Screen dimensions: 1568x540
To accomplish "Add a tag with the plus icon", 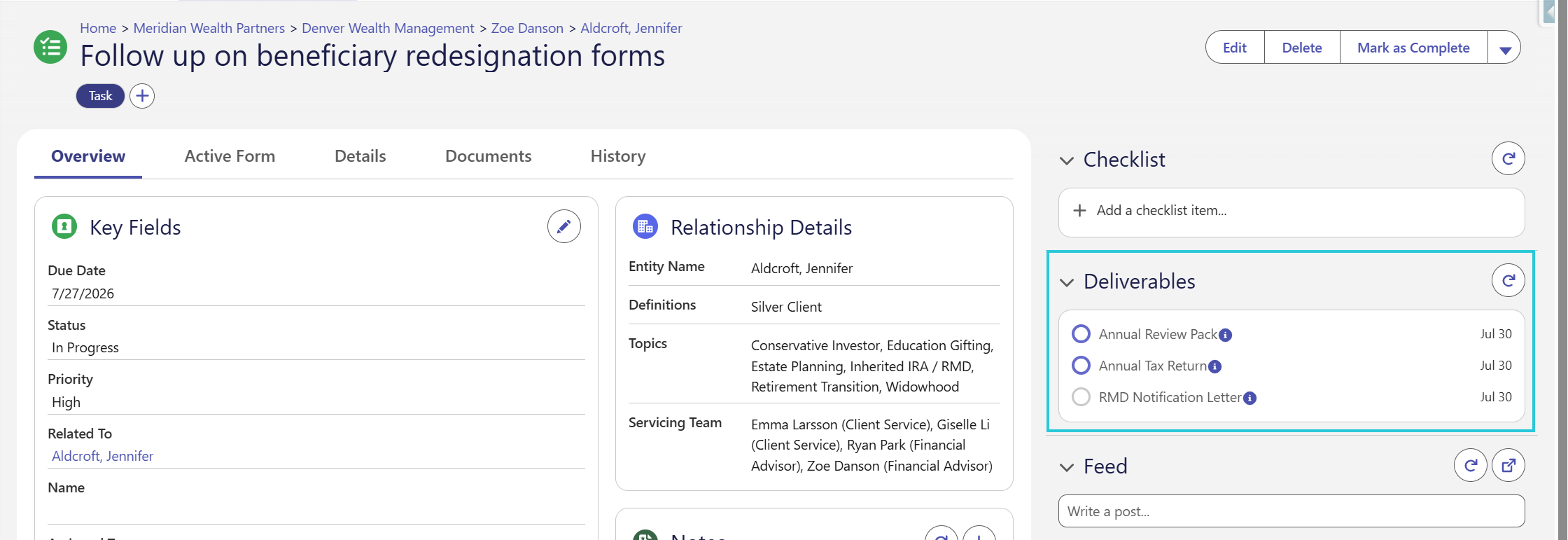I will coord(142,96).
